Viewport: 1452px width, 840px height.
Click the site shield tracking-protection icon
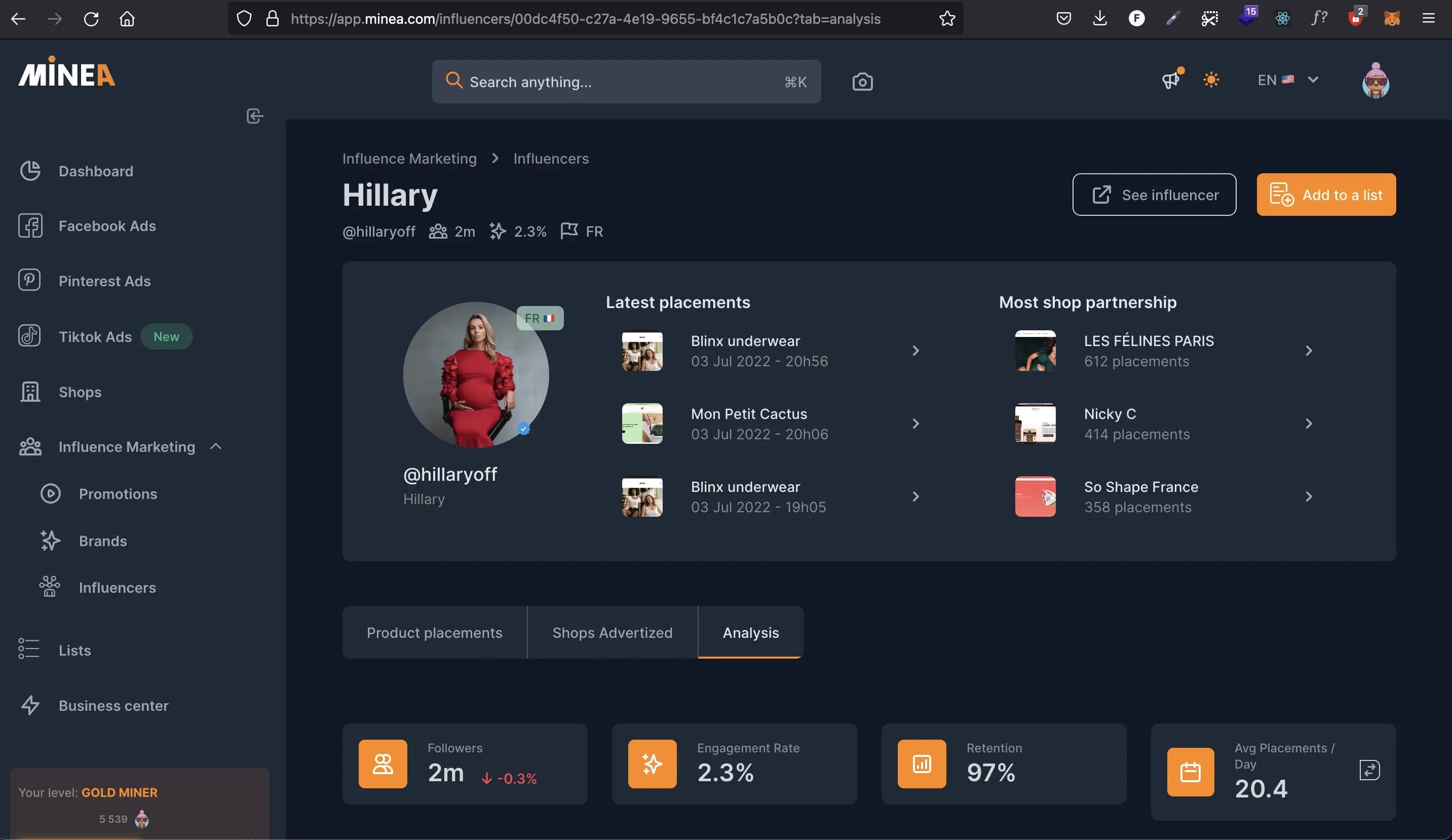coord(244,18)
